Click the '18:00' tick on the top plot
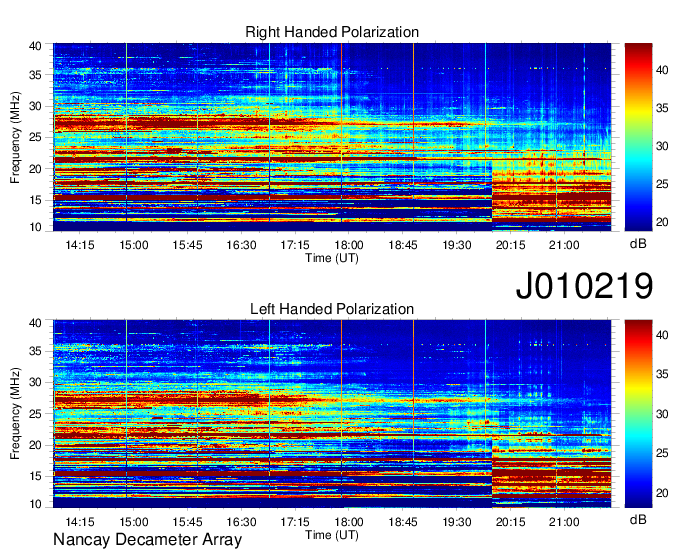This screenshot has width=680, height=552. pyautogui.click(x=349, y=245)
